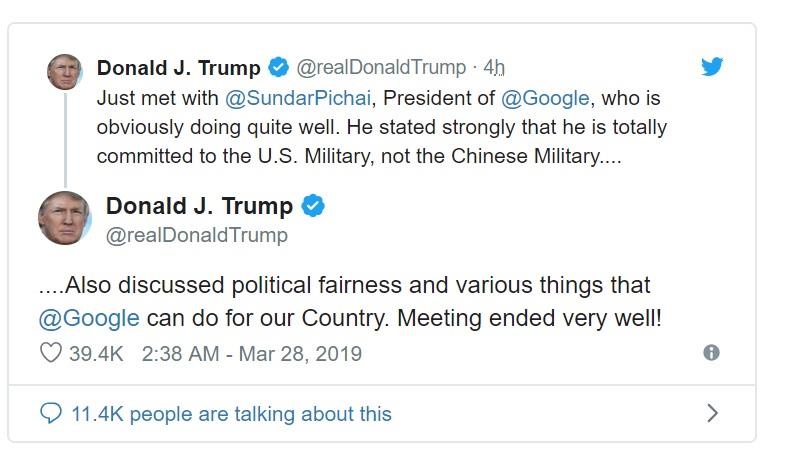Click the "4h" timestamp of the parent tweet

[494, 68]
